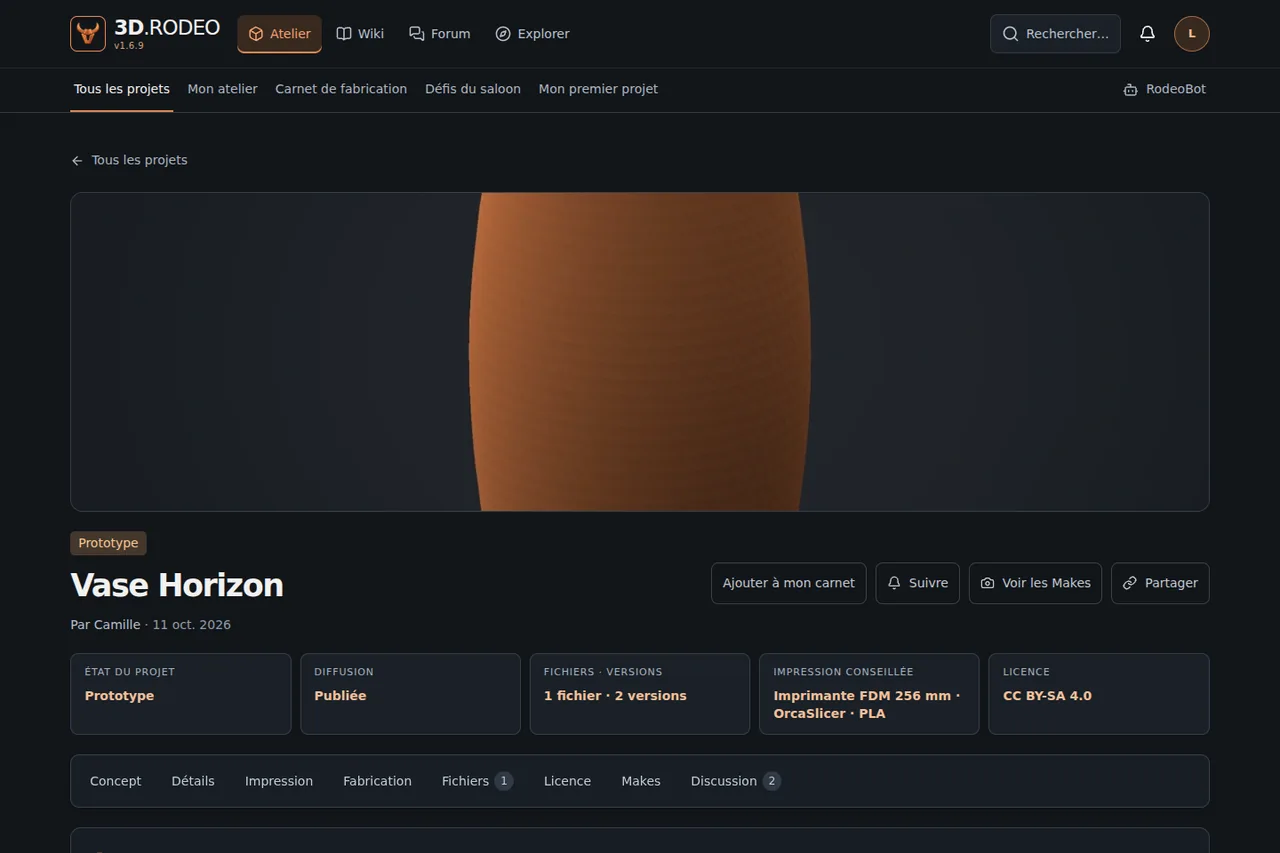
Task: Click CC BY-SA 4.0 licence value
Action: [1047, 696]
